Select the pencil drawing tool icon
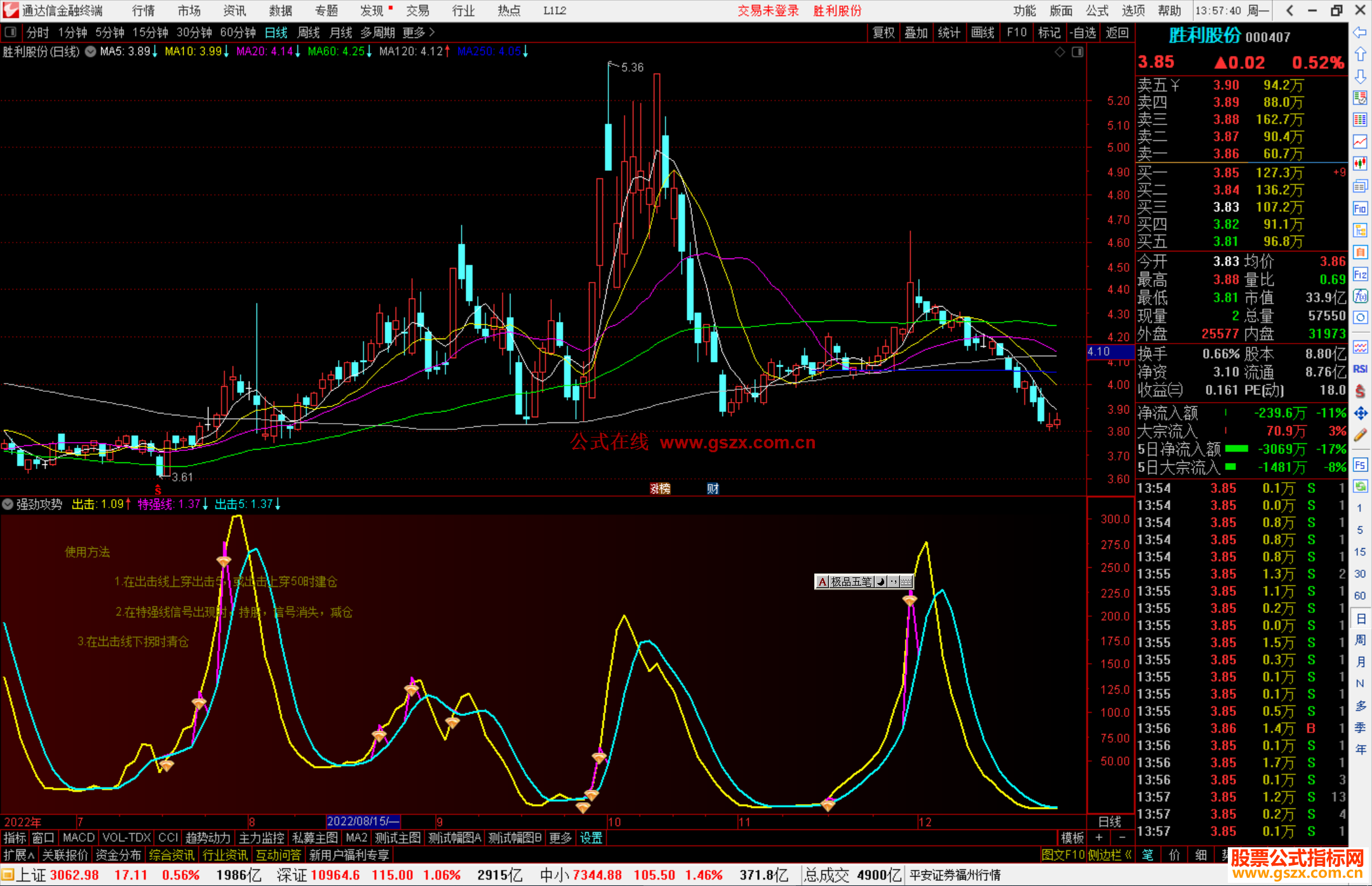Viewport: 1372px width, 886px height. 1360,435
